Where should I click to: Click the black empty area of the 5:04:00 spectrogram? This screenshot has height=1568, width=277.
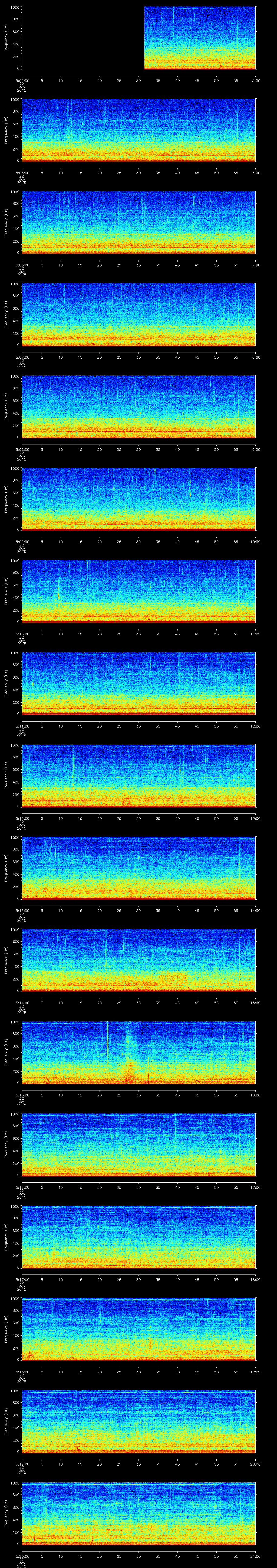(82, 38)
